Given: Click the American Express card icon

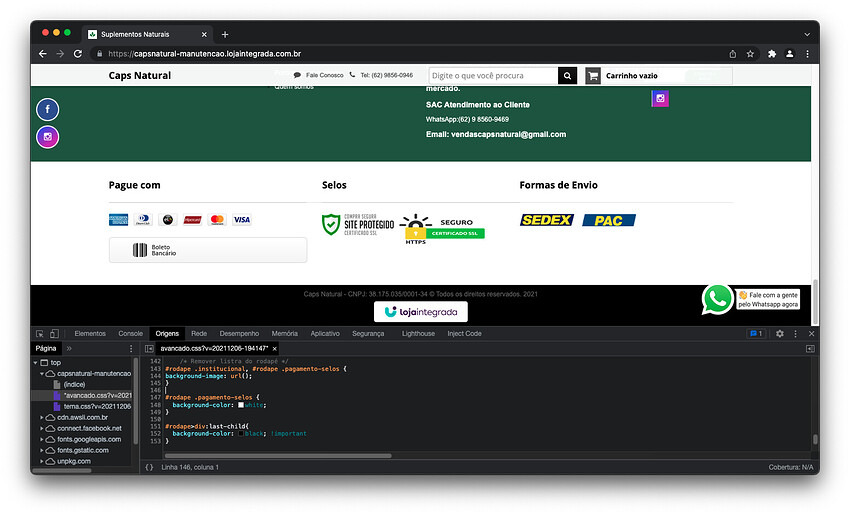Looking at the screenshot, I should pyautogui.click(x=119, y=220).
